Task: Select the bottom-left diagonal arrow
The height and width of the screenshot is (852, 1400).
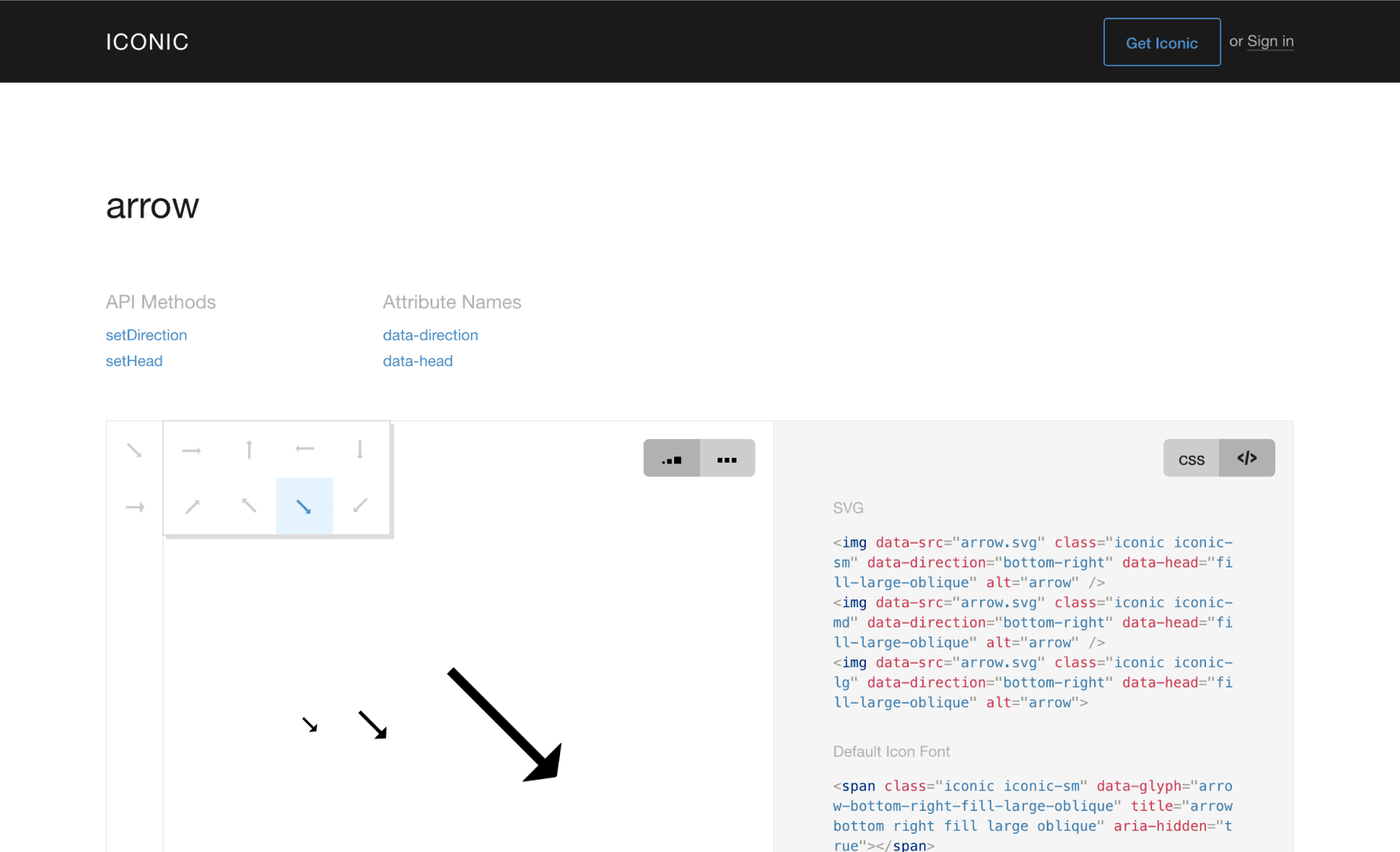Action: pyautogui.click(x=361, y=506)
